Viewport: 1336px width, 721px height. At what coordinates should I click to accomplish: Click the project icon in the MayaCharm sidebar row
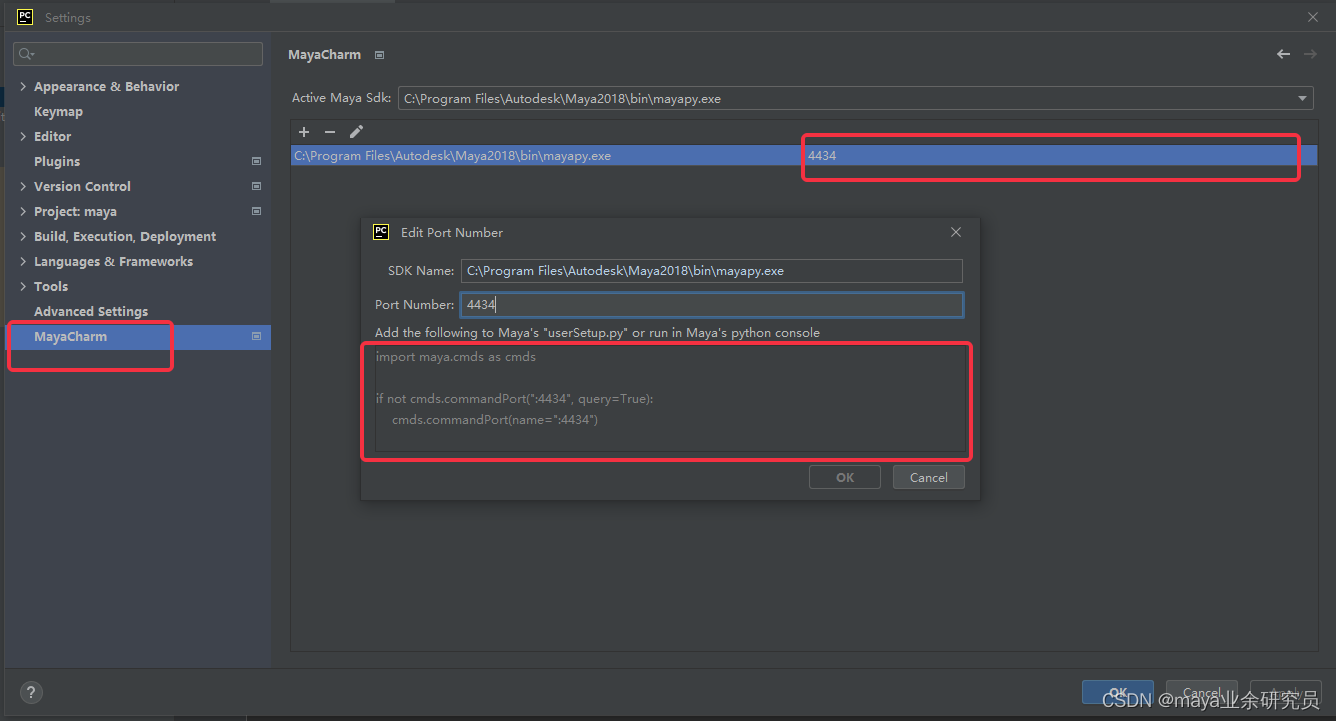pos(256,336)
